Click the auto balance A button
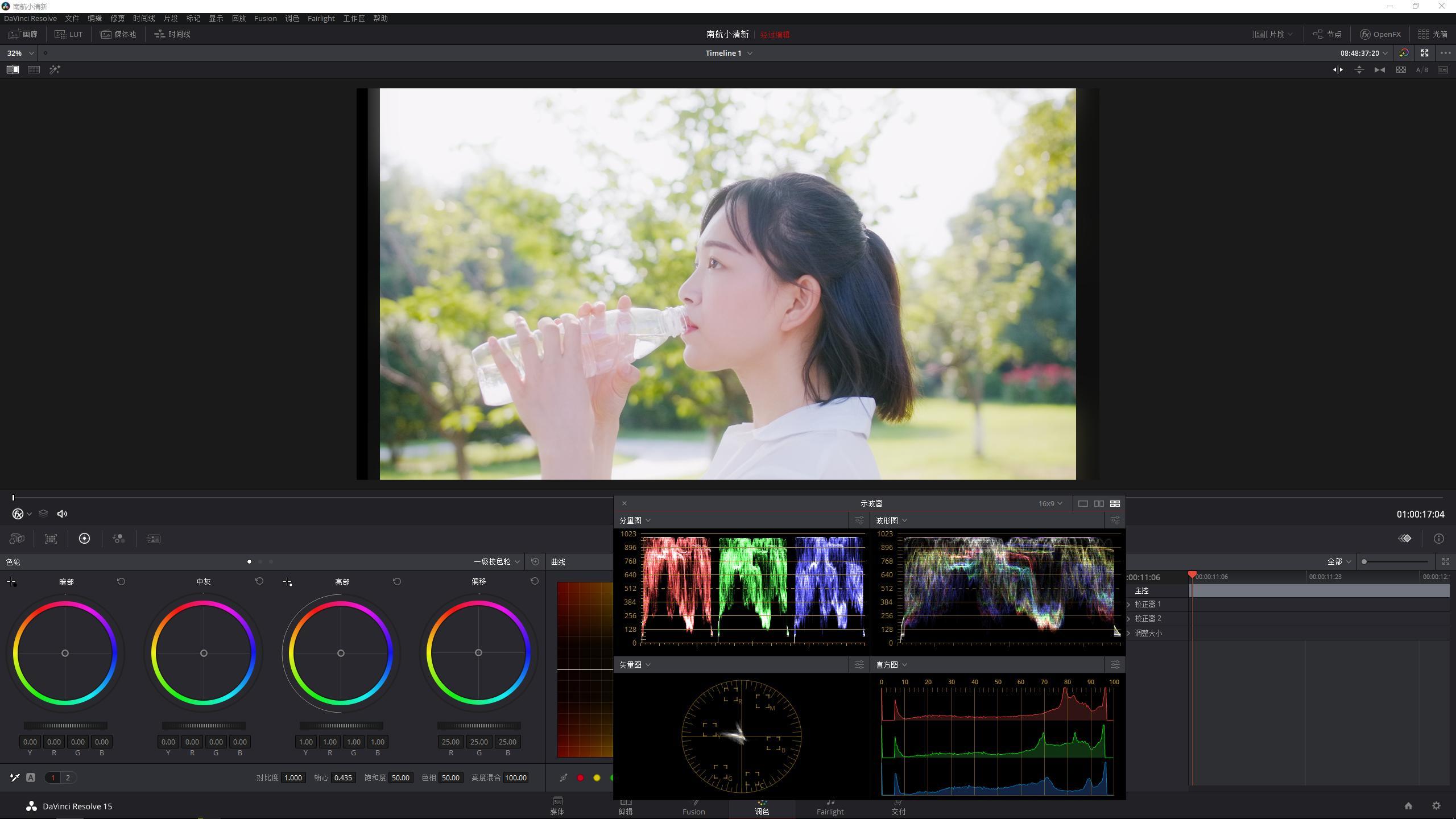1456x819 pixels. [x=31, y=777]
